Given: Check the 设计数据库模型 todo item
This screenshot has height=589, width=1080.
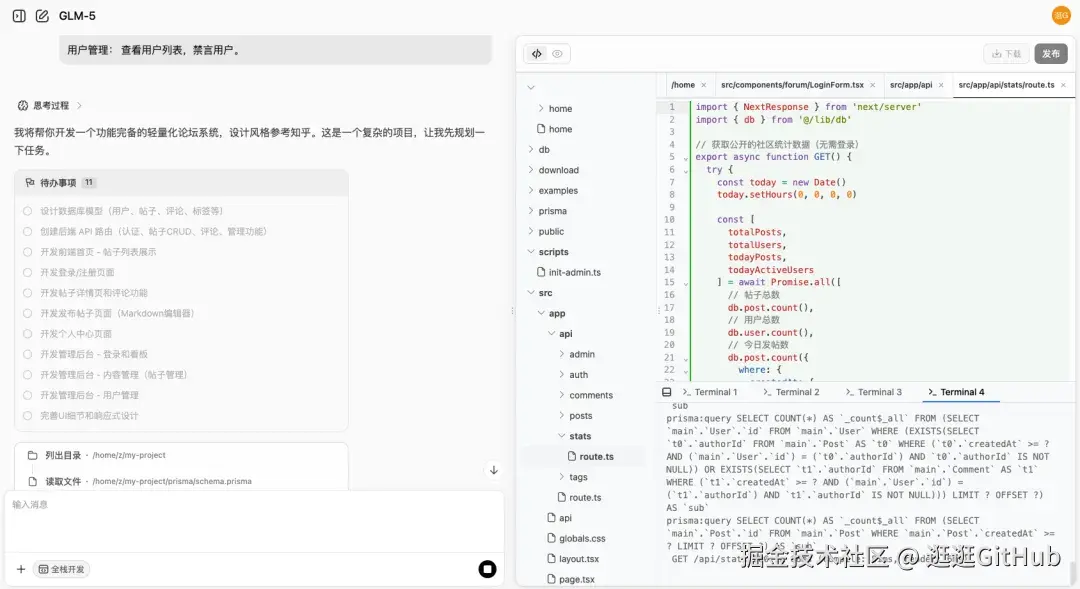Looking at the screenshot, I should (28, 211).
